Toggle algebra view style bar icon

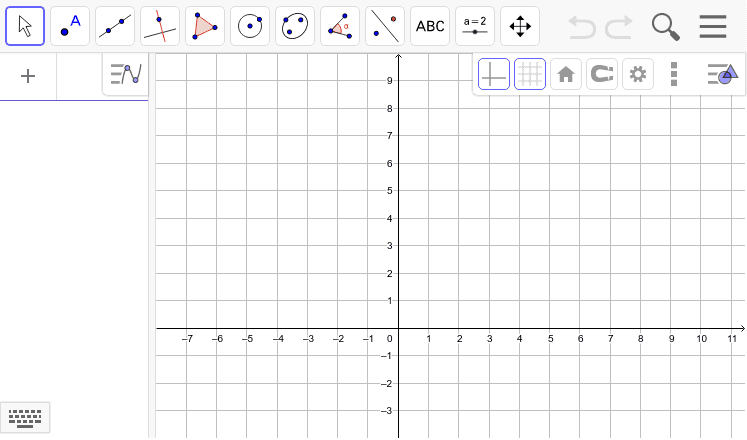(126, 74)
